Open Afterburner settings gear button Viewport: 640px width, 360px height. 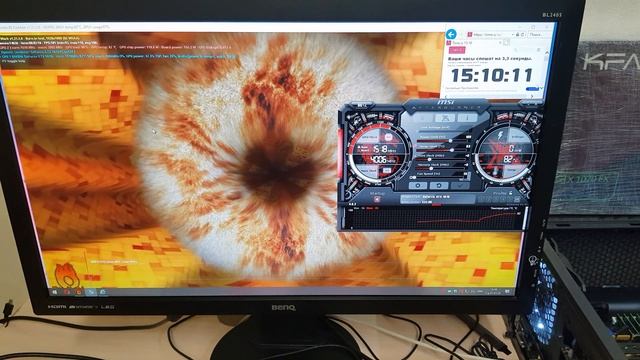click(x=418, y=185)
